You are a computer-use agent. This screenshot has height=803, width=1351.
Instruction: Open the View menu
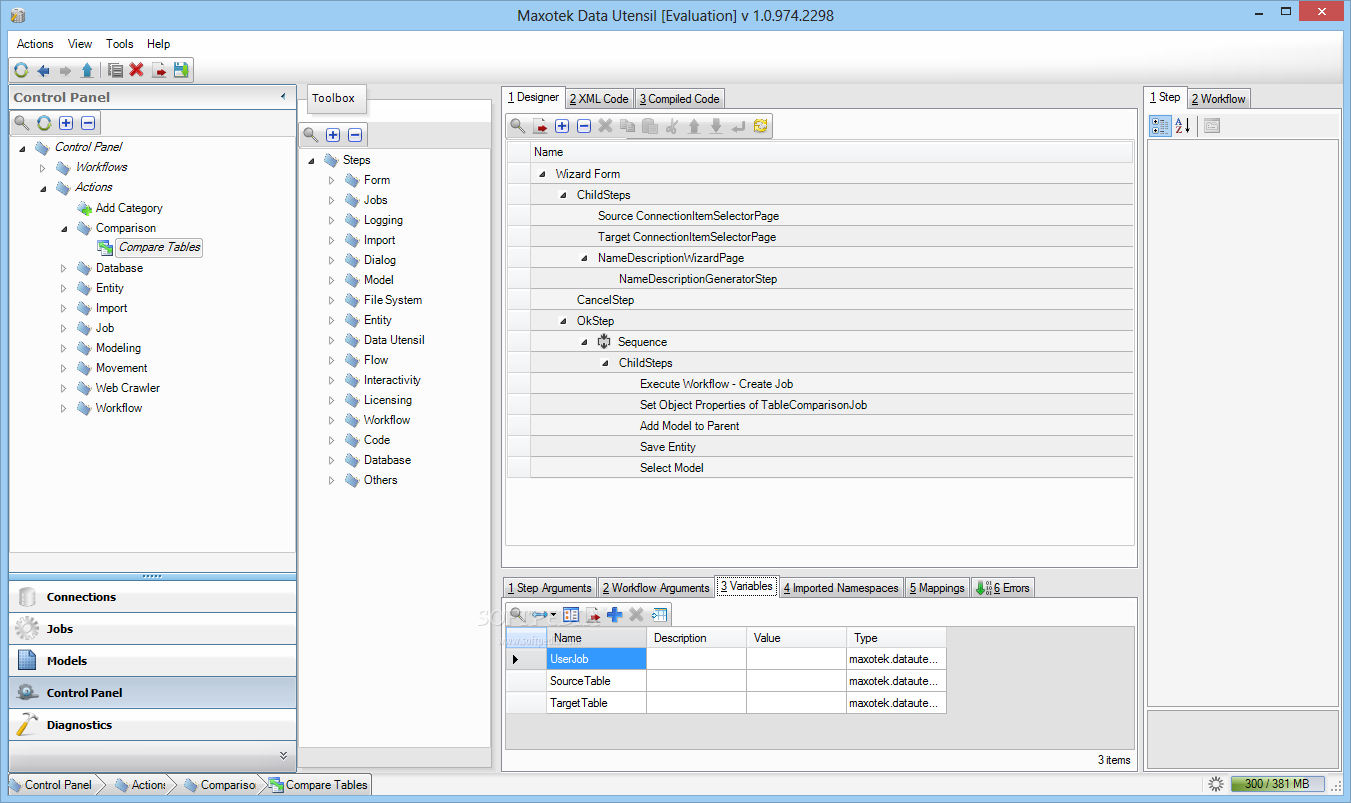point(80,44)
